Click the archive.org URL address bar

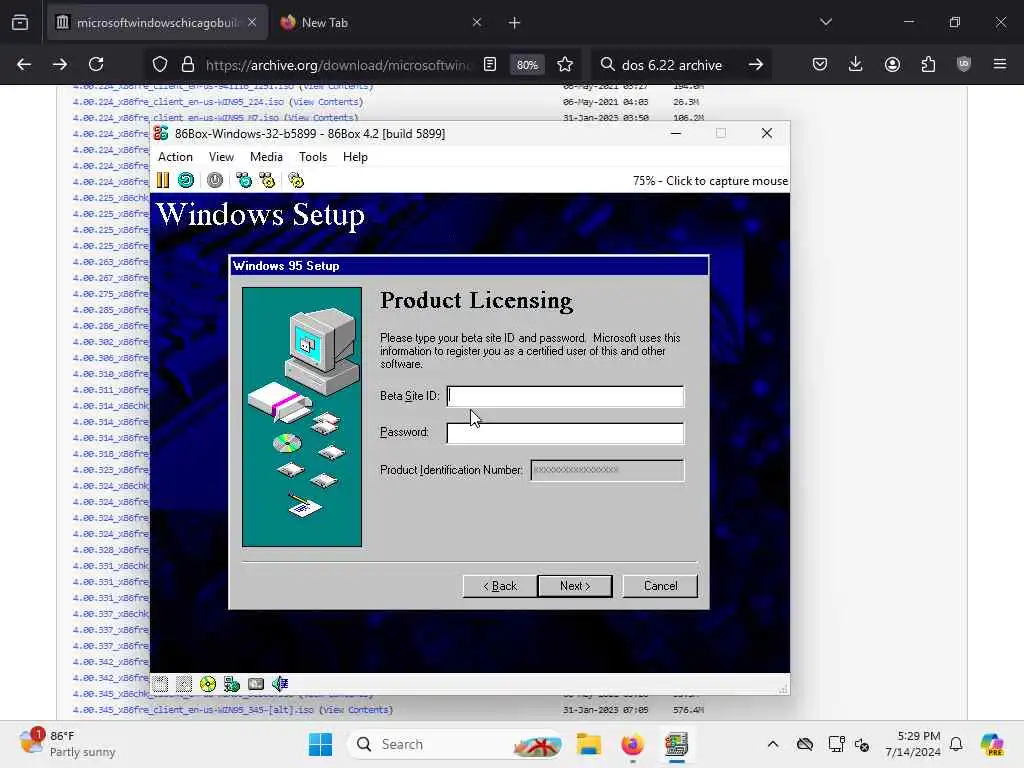[338, 65]
